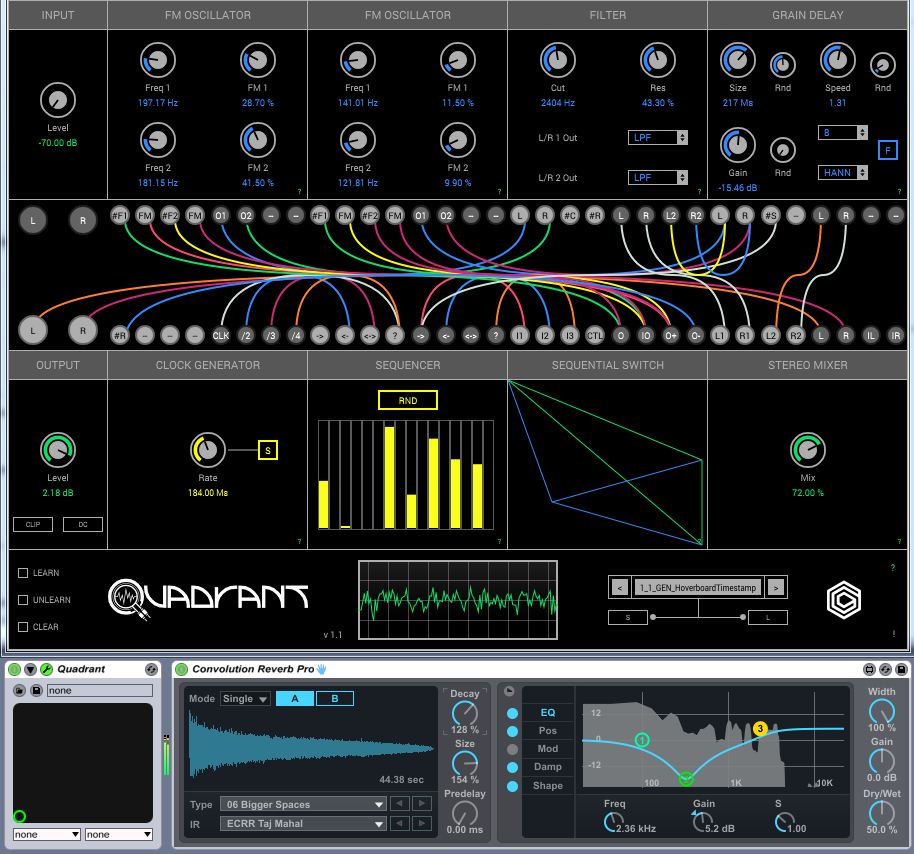Viewport: 914px width, 854px height.
Task: Select next reverb Type with the right arrow
Action: tap(421, 804)
